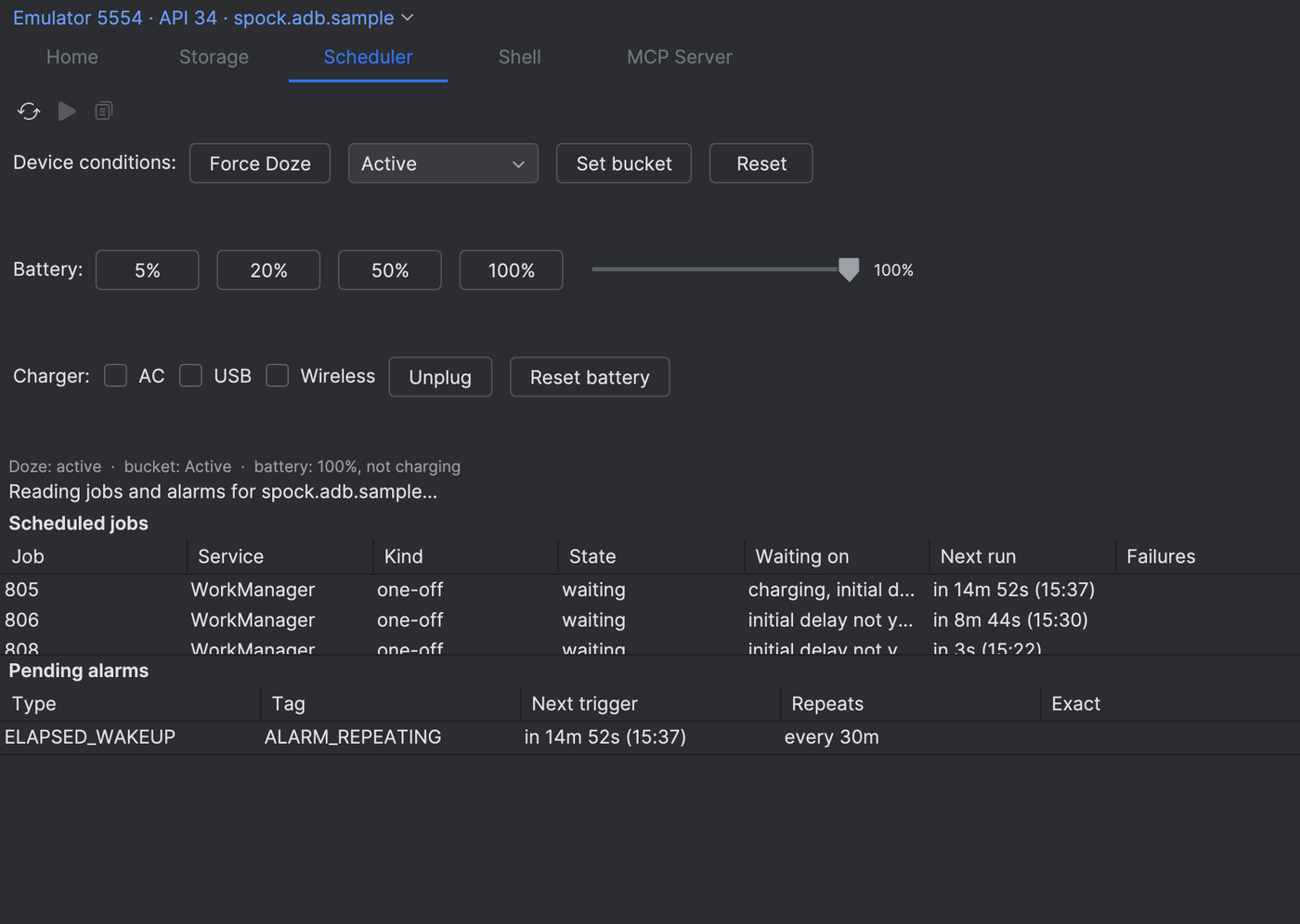Select job 805 row
Viewport: 1300px width, 924px height.
[x=650, y=590]
